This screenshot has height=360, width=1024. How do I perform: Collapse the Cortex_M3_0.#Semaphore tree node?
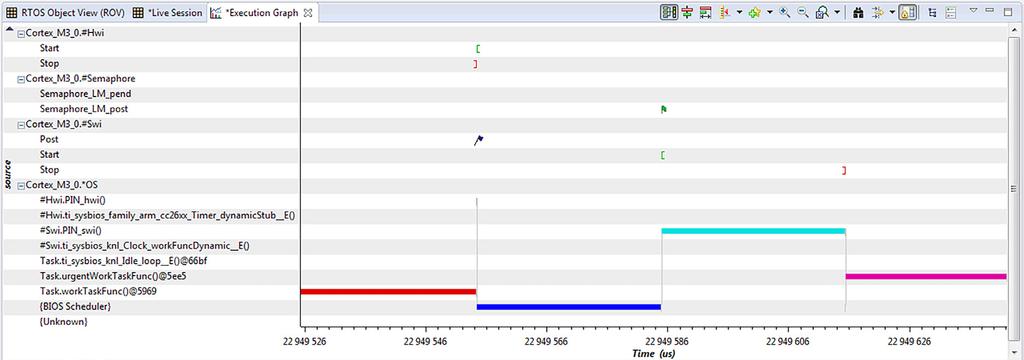pyautogui.click(x=21, y=78)
